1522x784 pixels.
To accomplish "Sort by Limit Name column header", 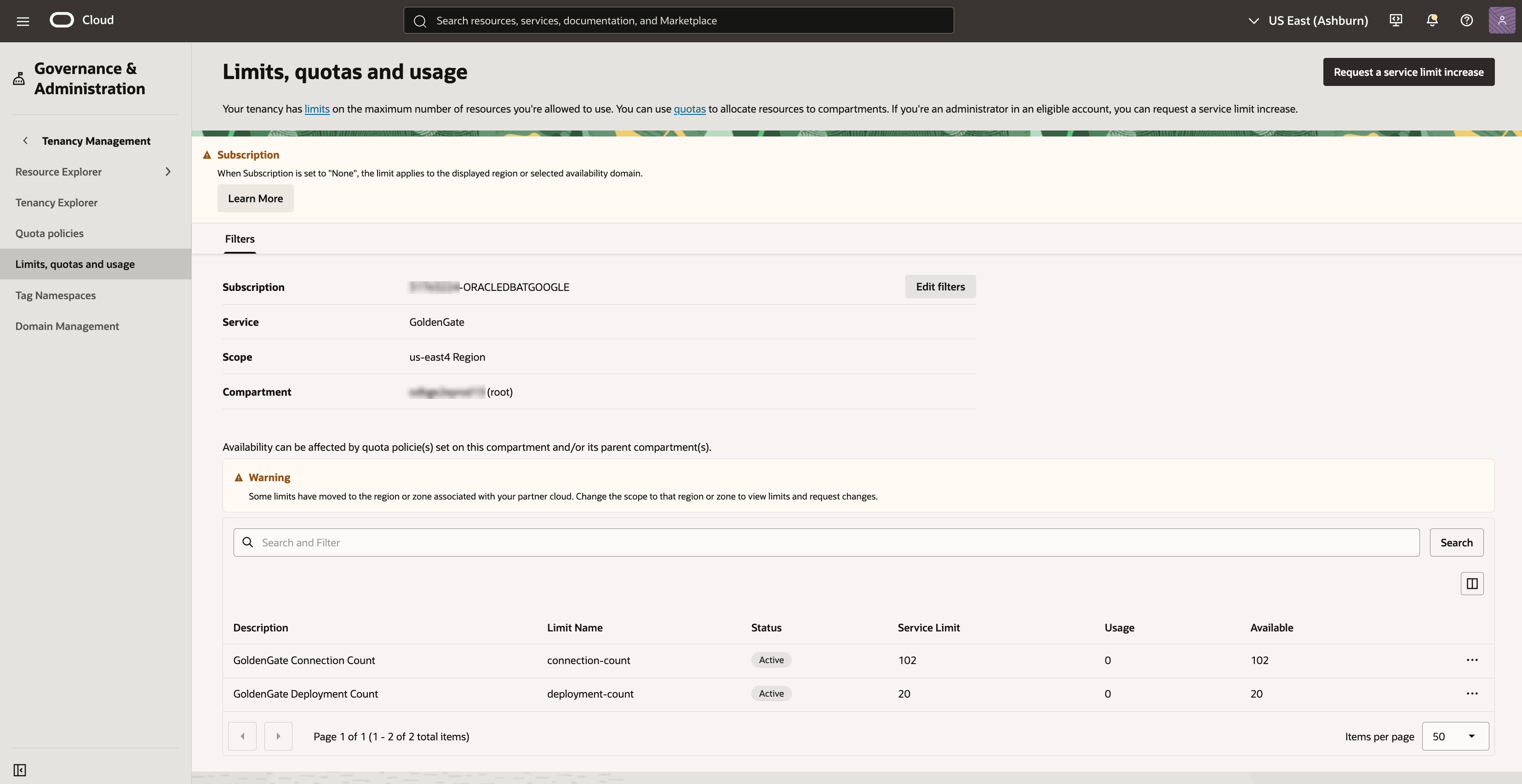I will pyautogui.click(x=575, y=628).
